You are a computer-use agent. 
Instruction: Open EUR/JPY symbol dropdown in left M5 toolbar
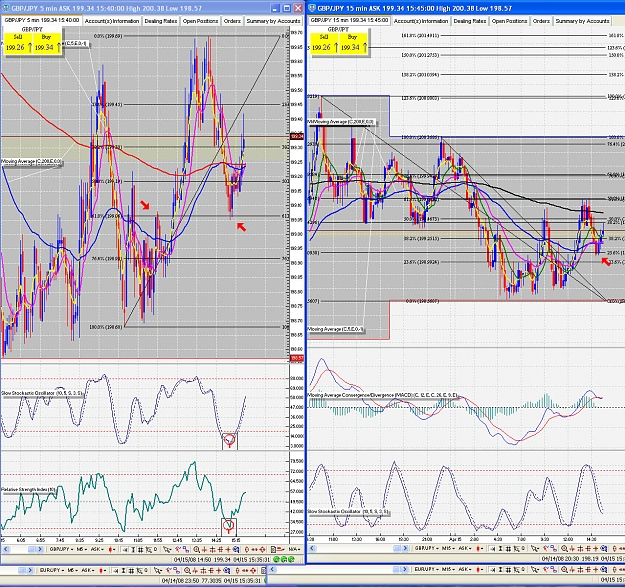pos(52,571)
